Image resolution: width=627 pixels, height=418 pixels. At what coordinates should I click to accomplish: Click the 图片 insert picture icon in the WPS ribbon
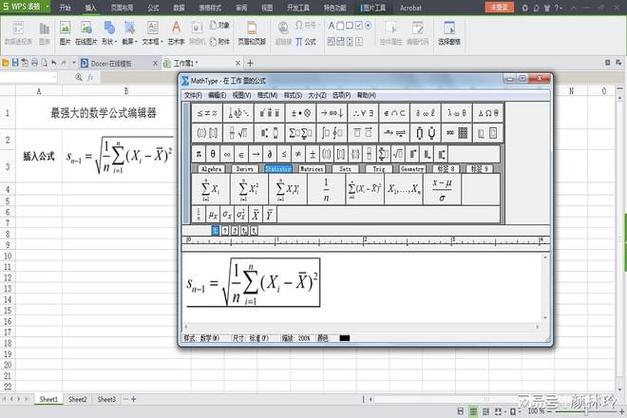pyautogui.click(x=65, y=33)
